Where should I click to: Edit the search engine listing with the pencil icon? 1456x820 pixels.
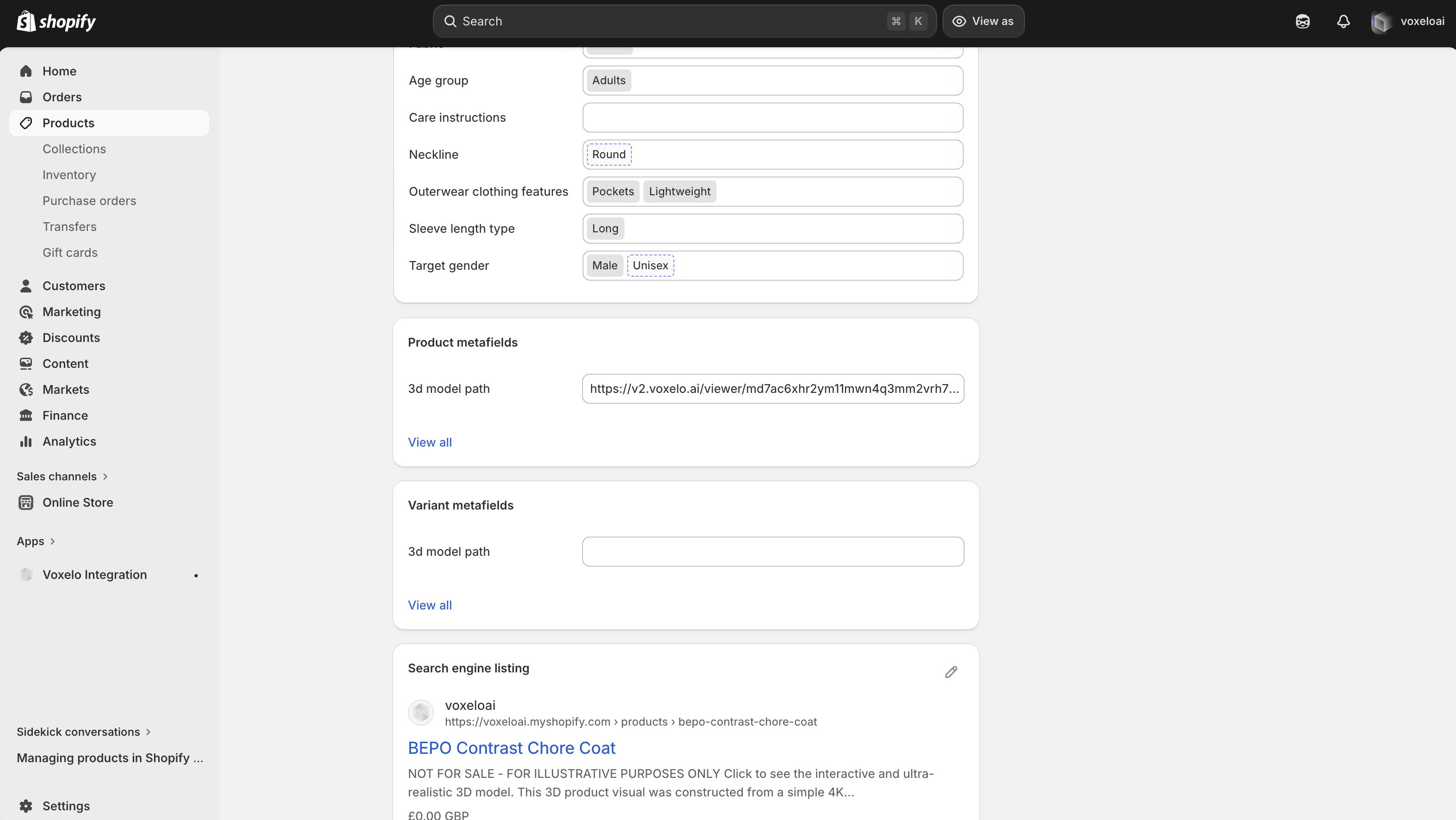coord(950,672)
